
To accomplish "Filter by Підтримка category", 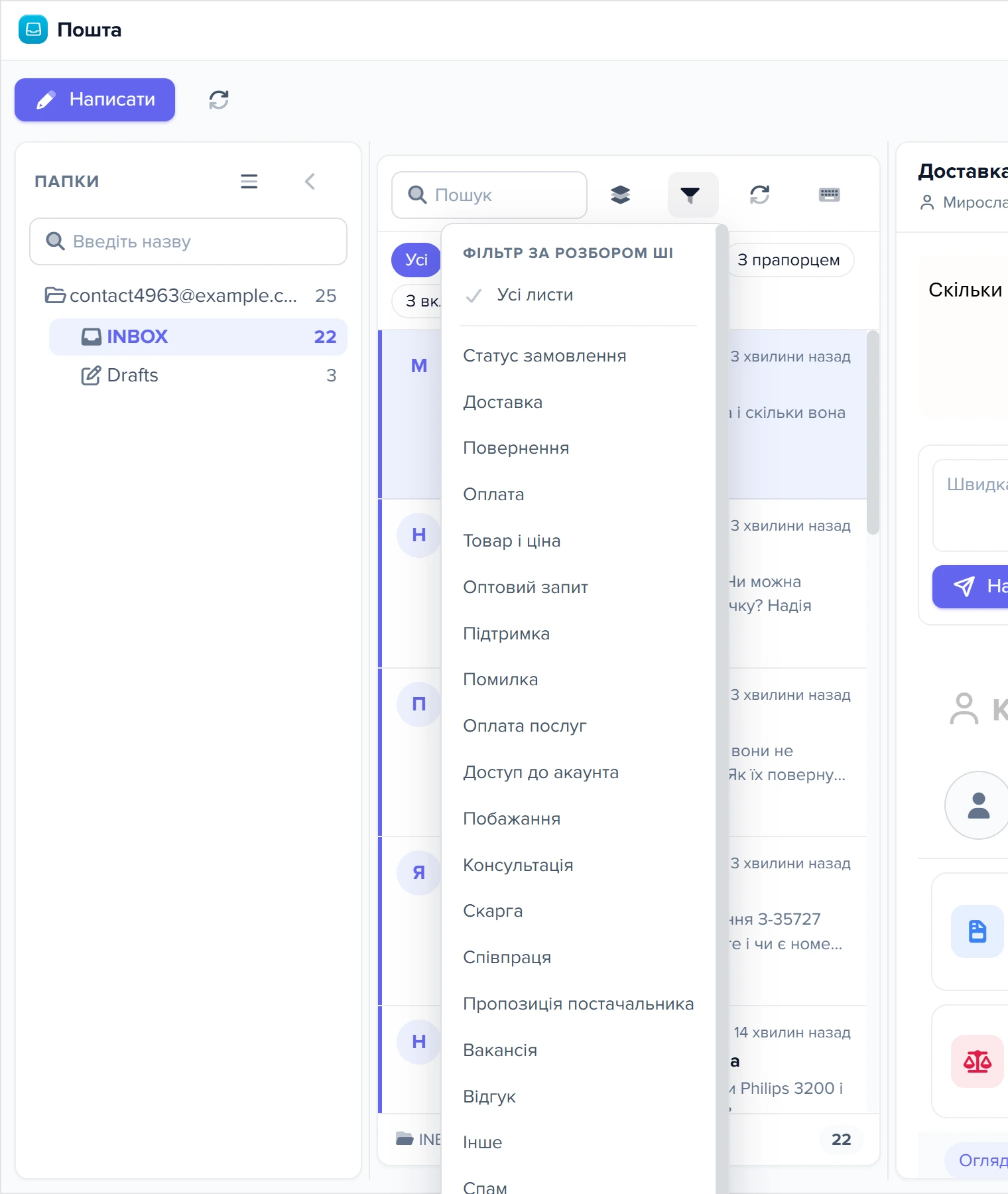I will coord(578,634).
